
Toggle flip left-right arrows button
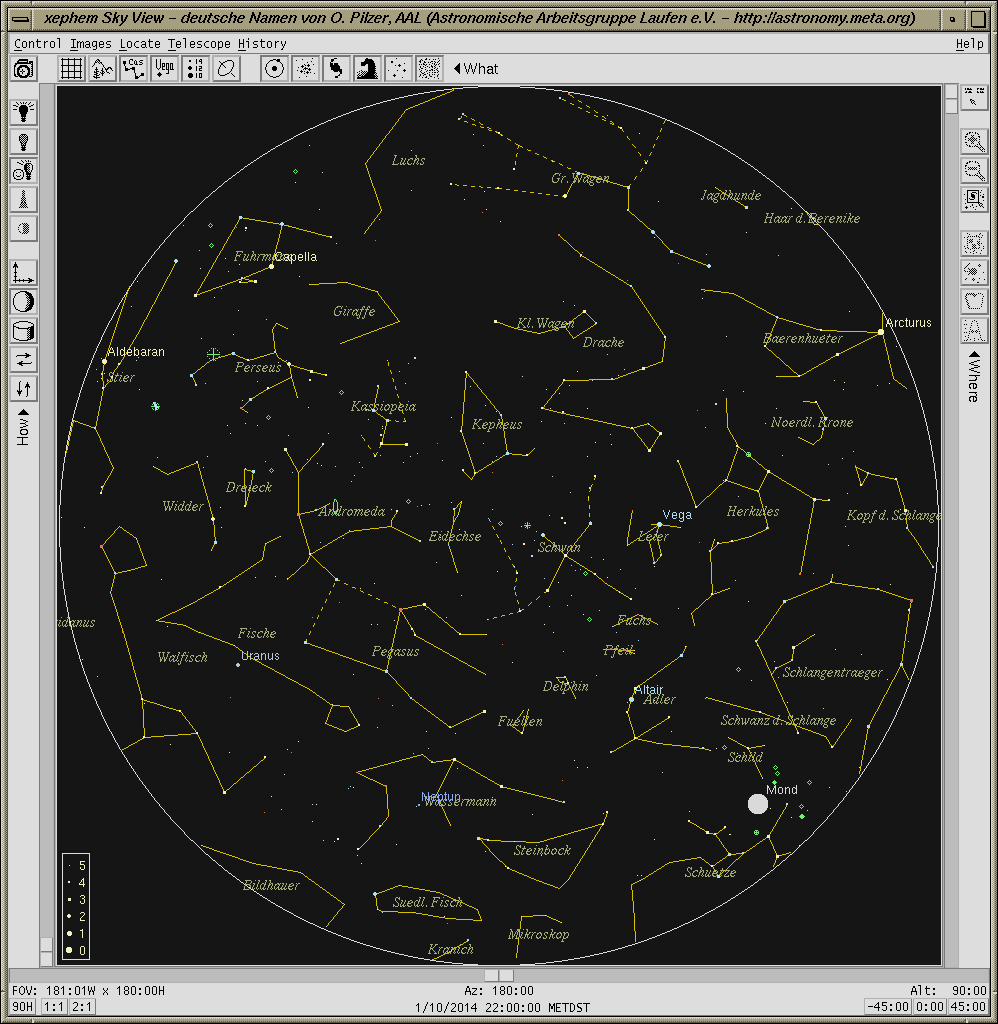point(24,360)
